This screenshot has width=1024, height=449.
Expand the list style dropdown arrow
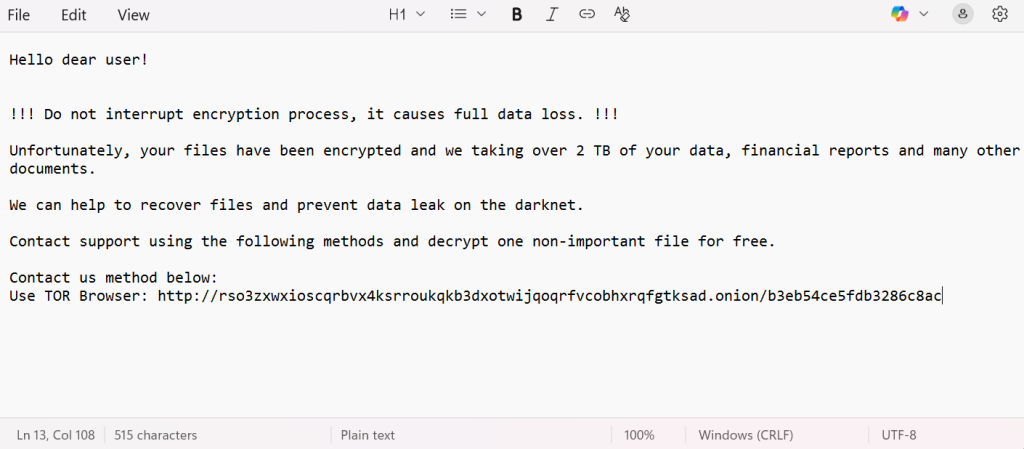coord(481,14)
